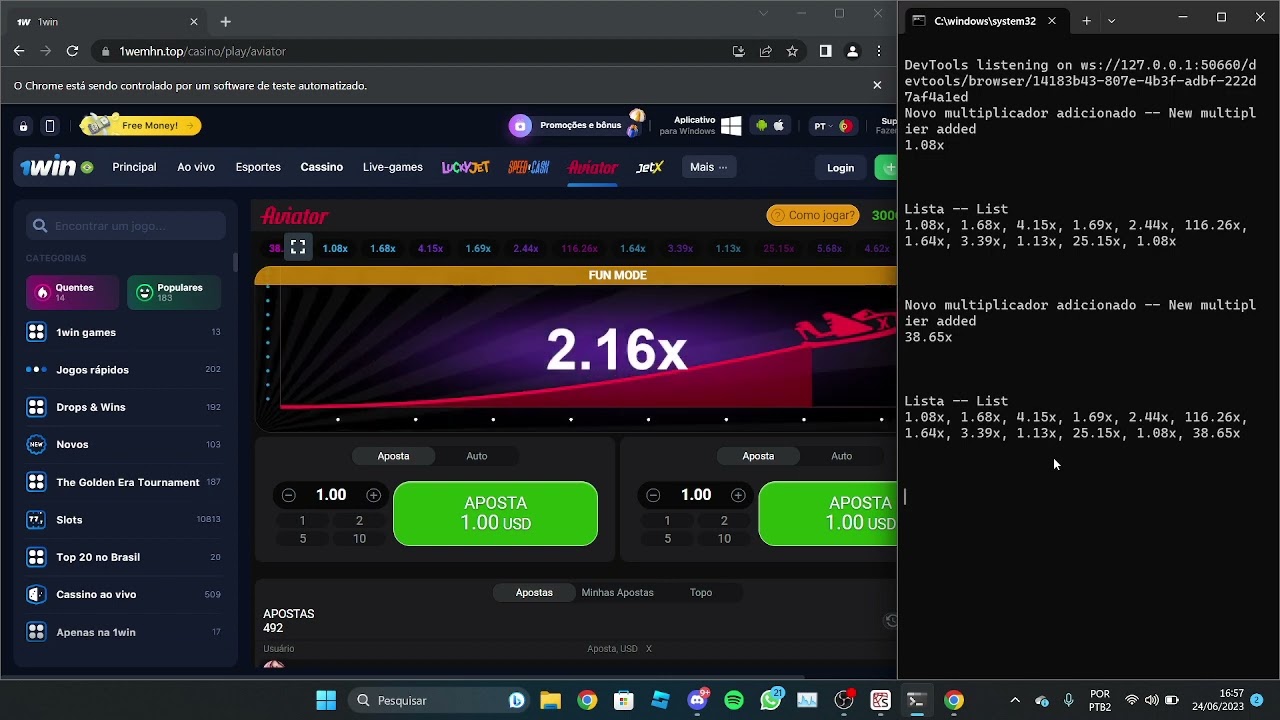Screen dimensions: 1280x720
Task: Reload the page in Chrome
Action: [x=72, y=51]
